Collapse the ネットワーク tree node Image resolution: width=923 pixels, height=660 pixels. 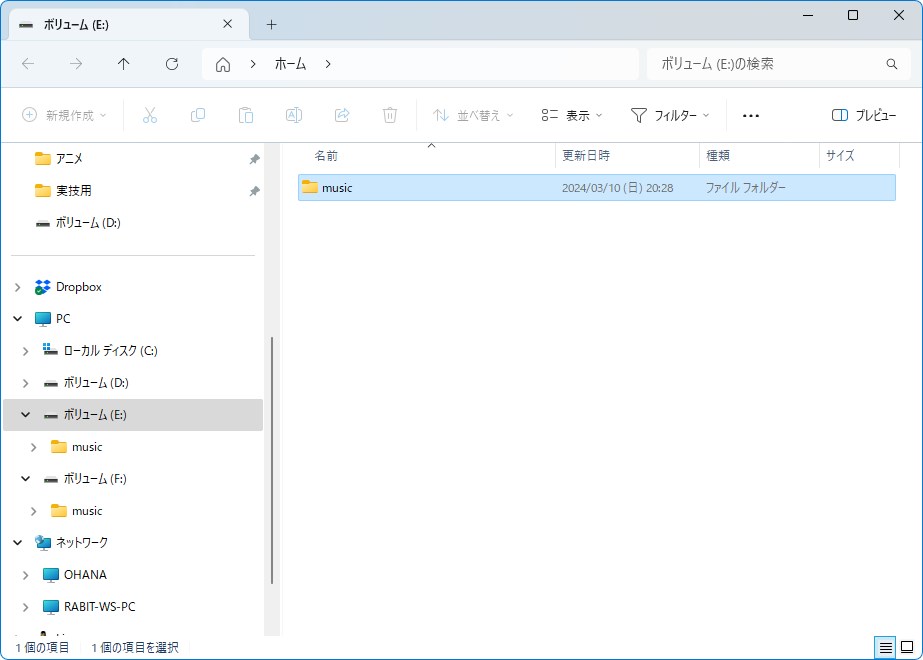coord(17,543)
